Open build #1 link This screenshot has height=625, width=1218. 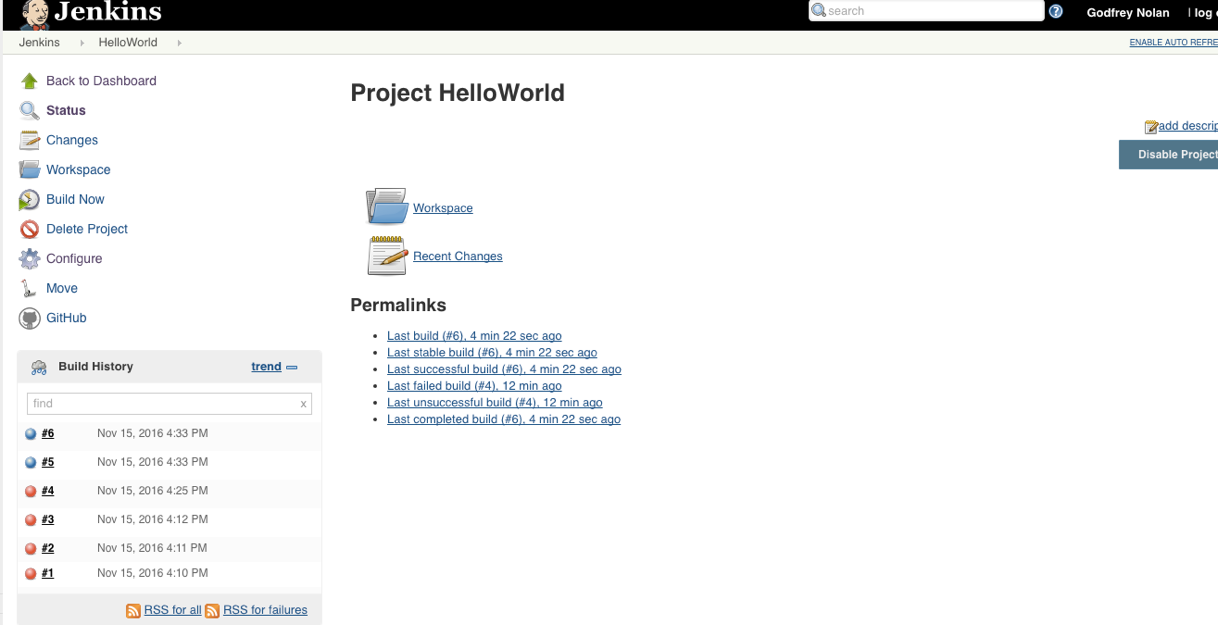tap(48, 574)
